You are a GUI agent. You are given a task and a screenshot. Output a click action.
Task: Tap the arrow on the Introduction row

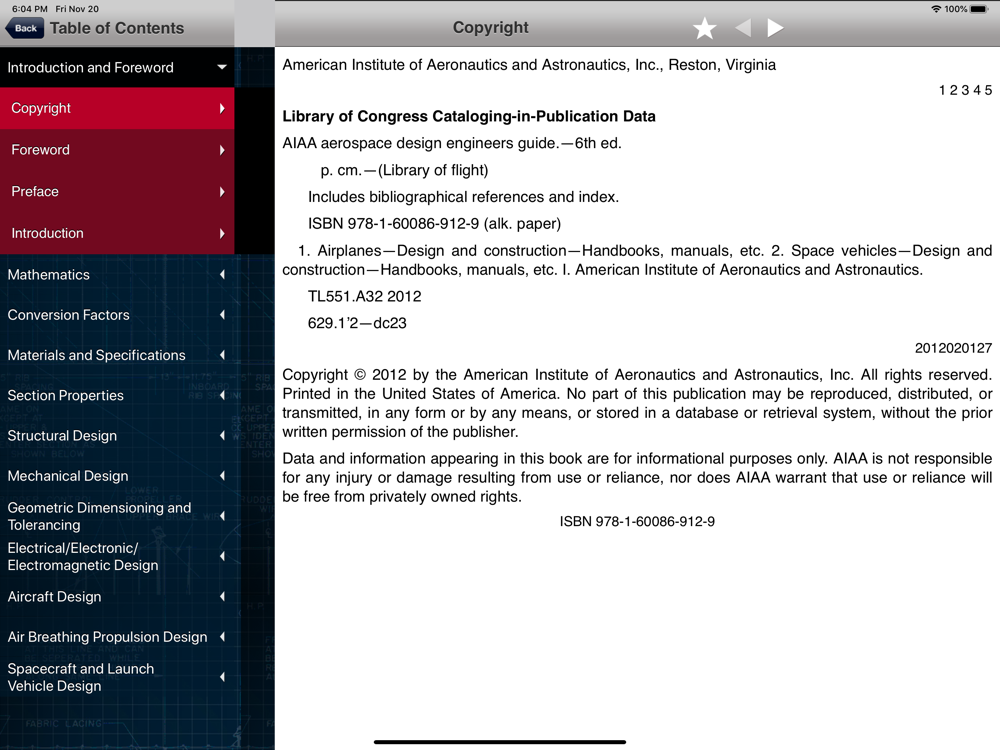[222, 233]
